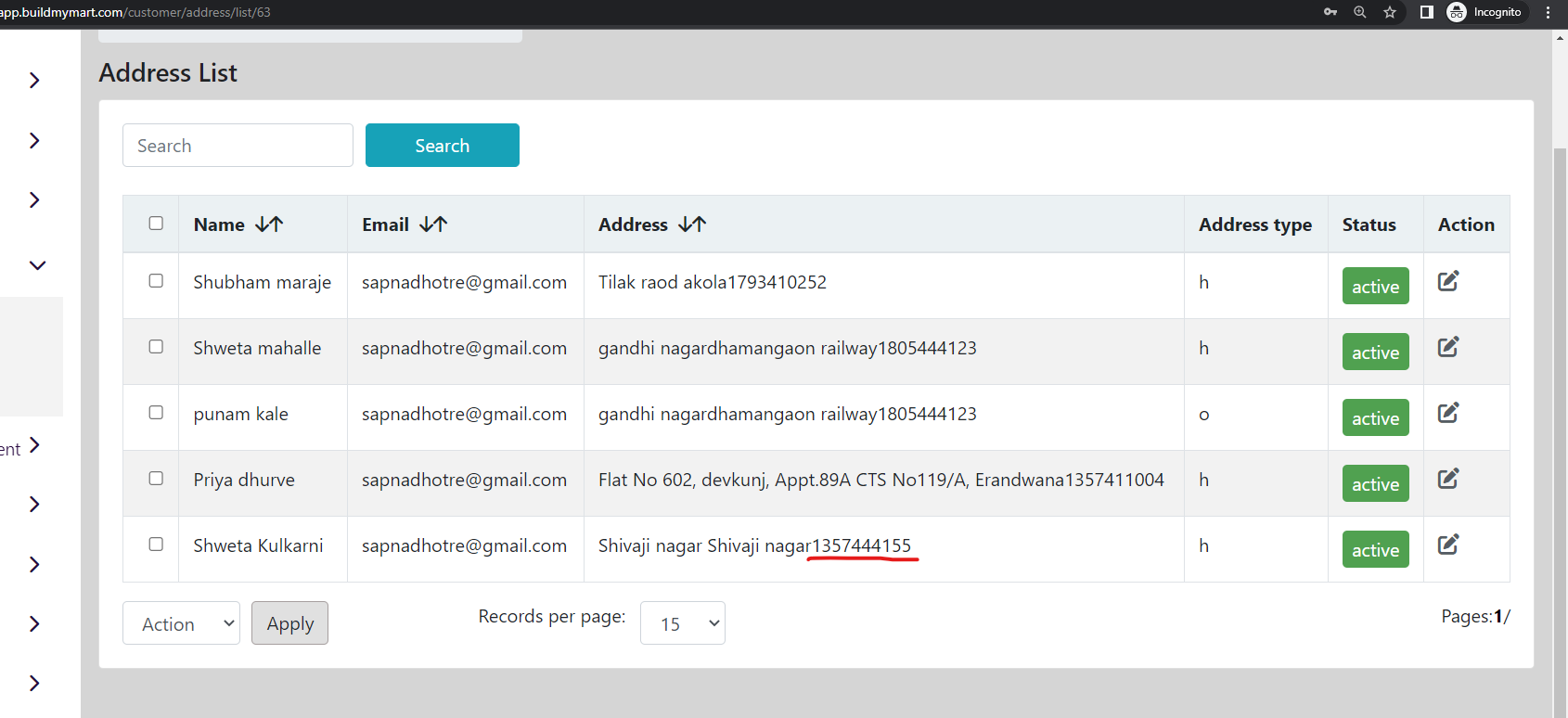Check the Shweta Kulkarni row checkbox

[156, 544]
